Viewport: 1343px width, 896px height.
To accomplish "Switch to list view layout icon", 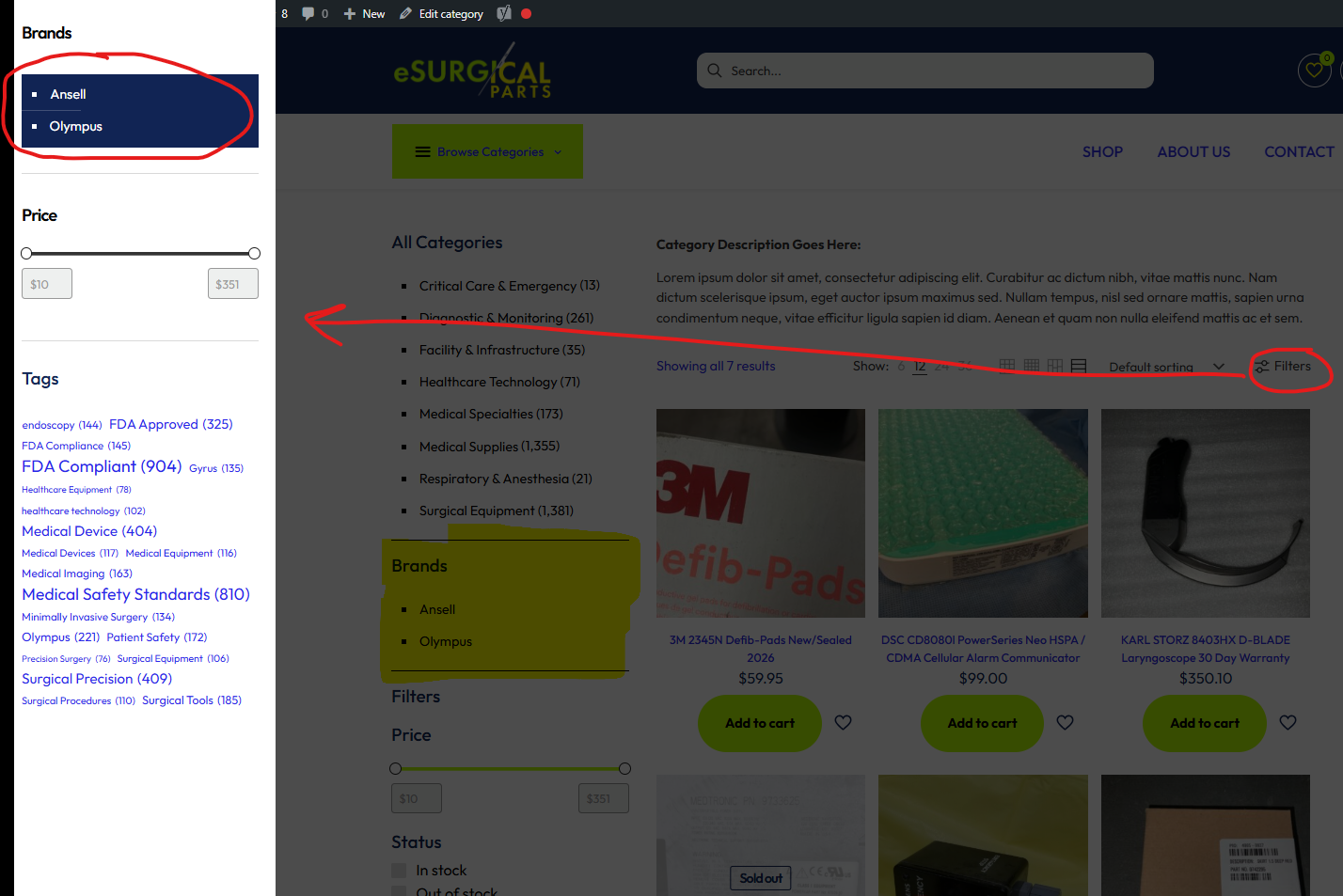I will pos(1079,366).
